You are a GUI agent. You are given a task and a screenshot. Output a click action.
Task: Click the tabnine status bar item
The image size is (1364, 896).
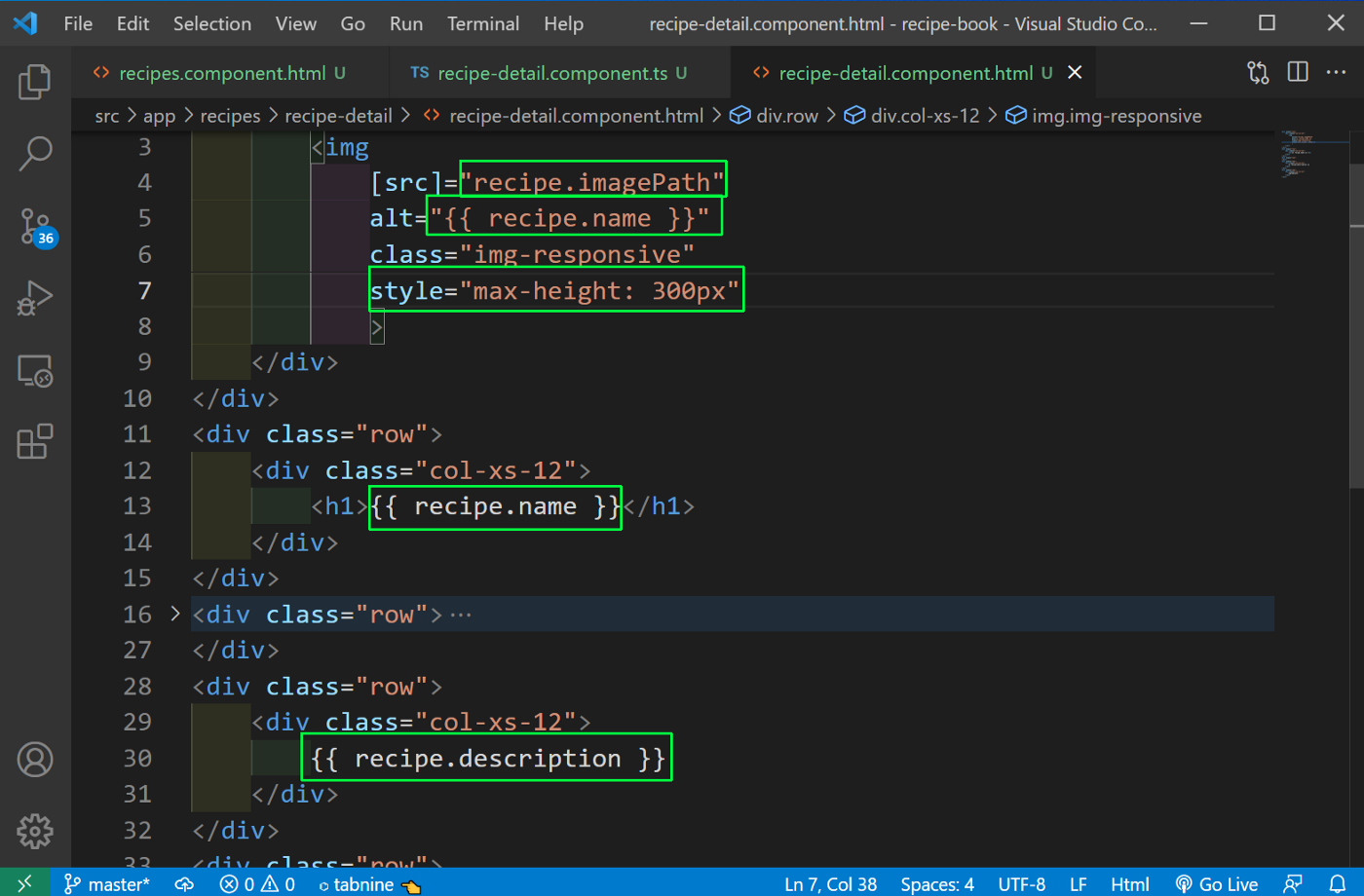pos(369,884)
